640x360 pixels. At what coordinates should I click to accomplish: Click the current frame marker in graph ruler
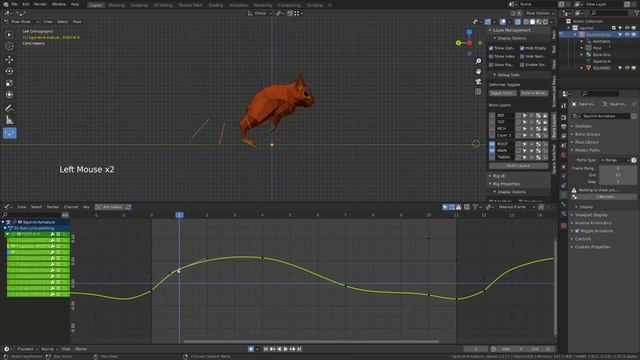(x=180, y=215)
